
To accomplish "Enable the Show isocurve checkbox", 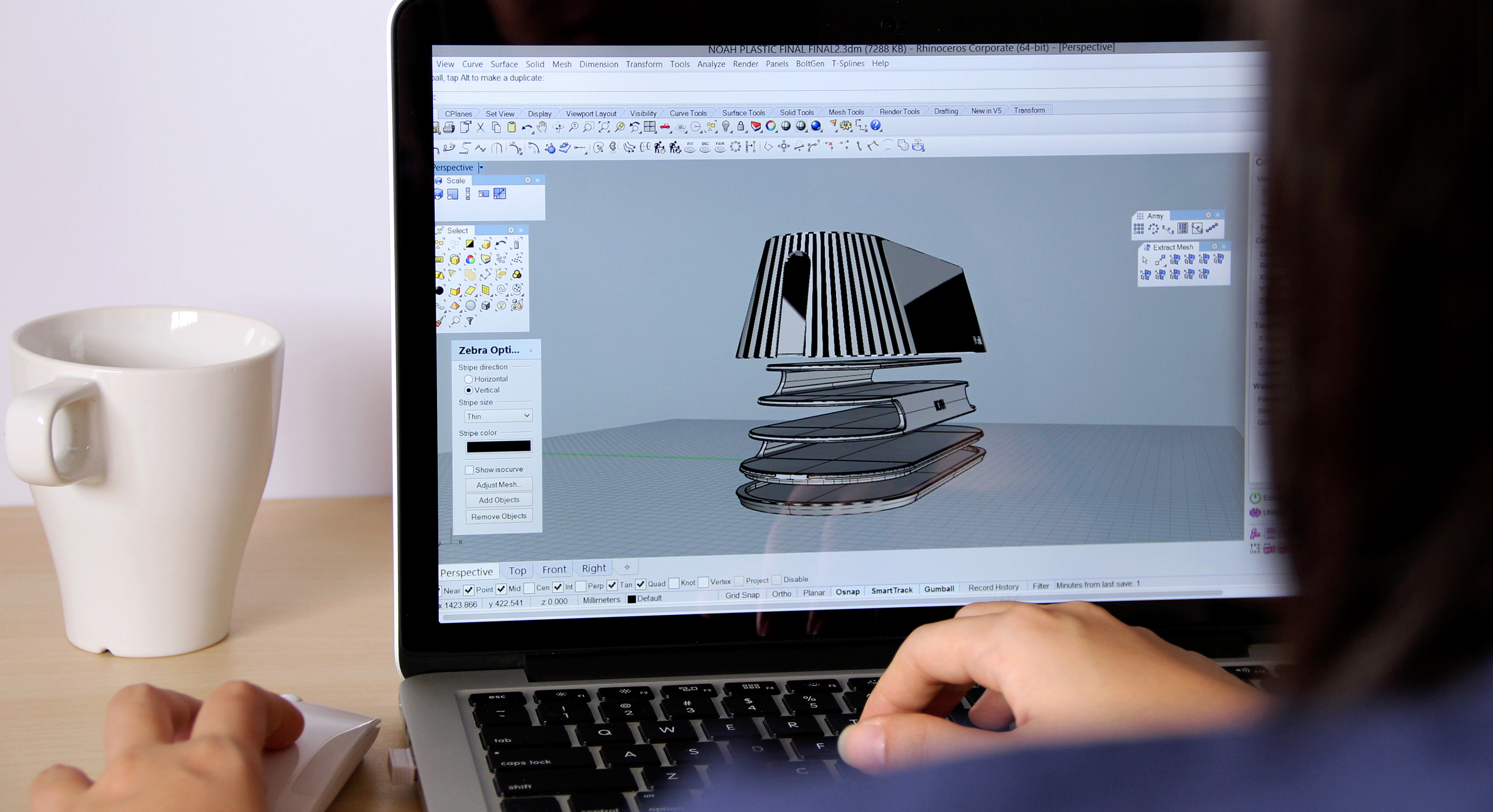I will click(x=469, y=470).
